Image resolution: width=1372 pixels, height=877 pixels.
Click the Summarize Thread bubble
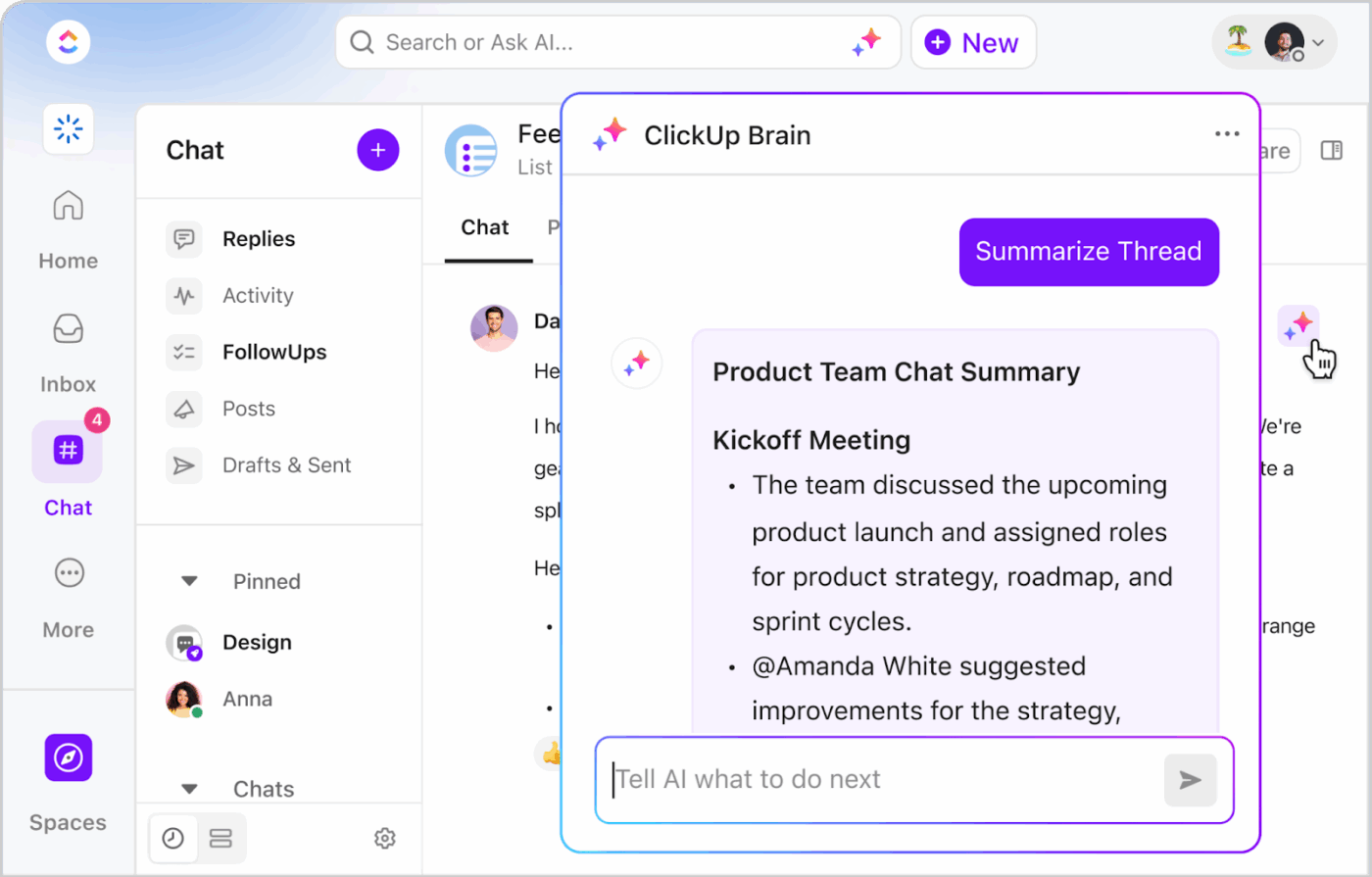pyautogui.click(x=1089, y=252)
